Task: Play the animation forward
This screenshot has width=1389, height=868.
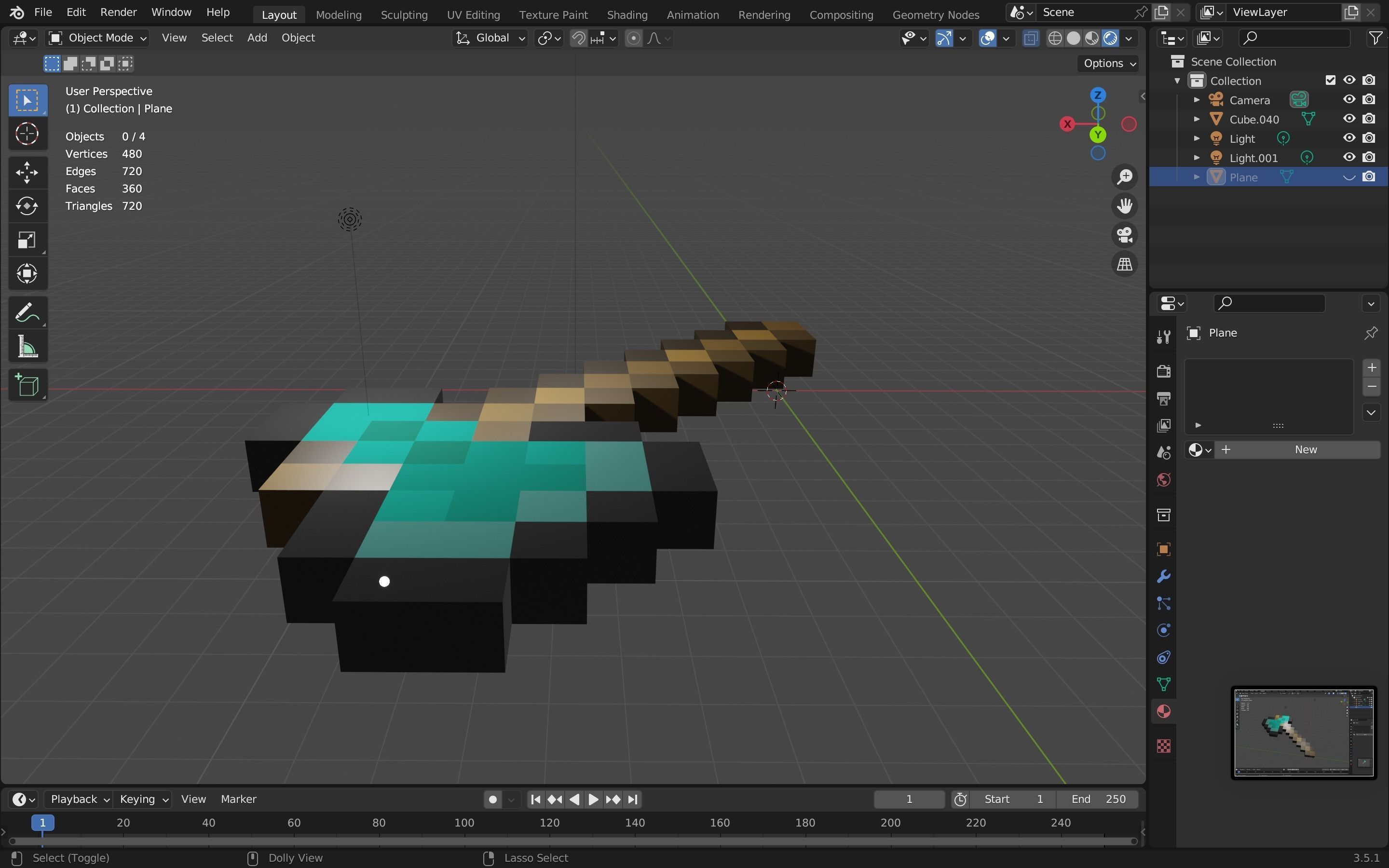Action: tap(594, 799)
